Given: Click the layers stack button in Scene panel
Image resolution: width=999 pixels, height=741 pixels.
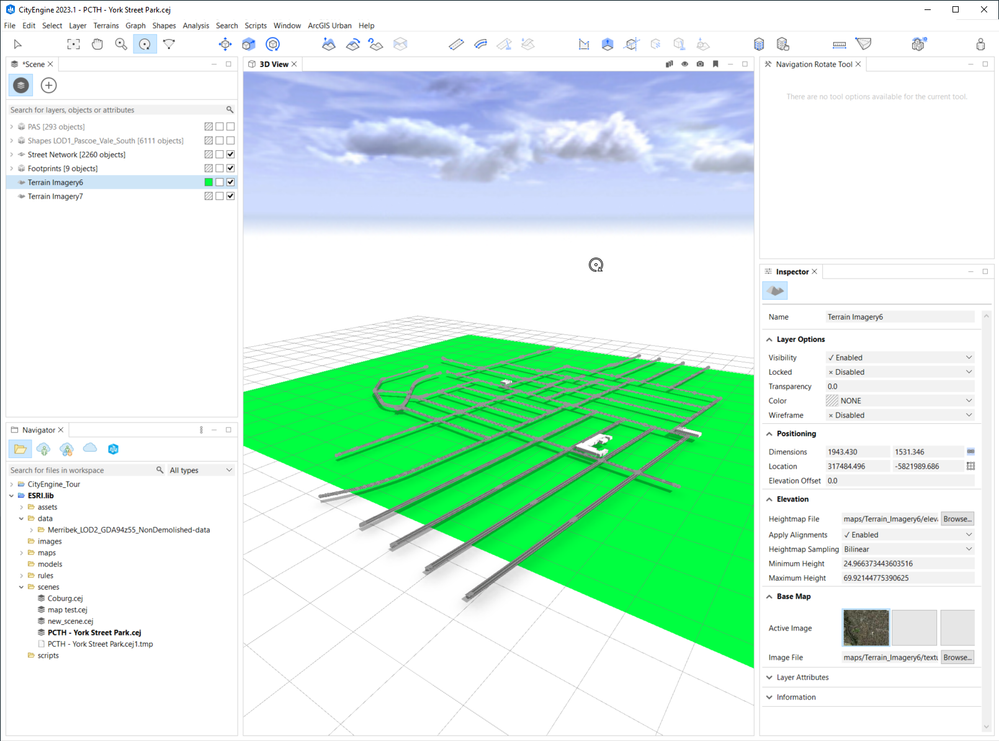Looking at the screenshot, I should coord(21,85).
